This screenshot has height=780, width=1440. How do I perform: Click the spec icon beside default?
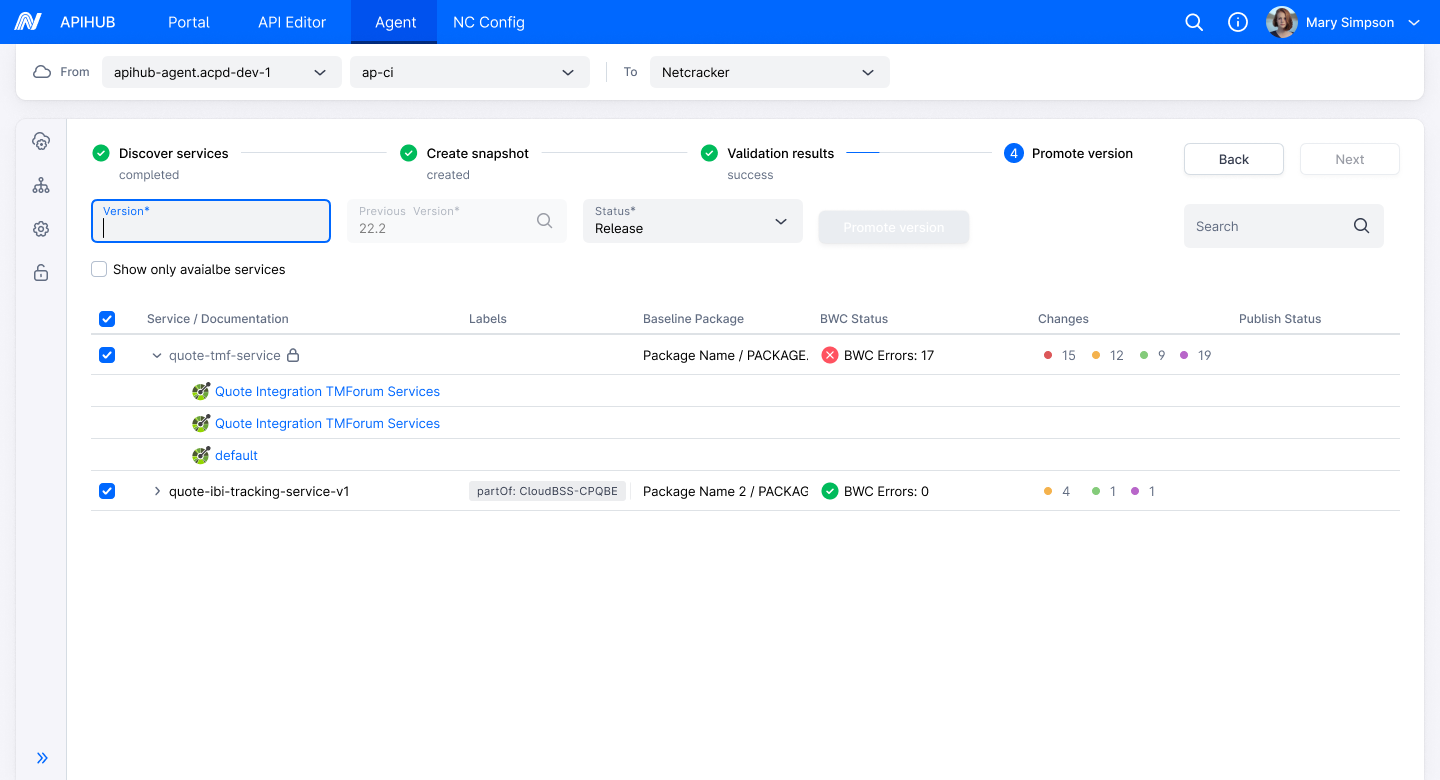201,455
